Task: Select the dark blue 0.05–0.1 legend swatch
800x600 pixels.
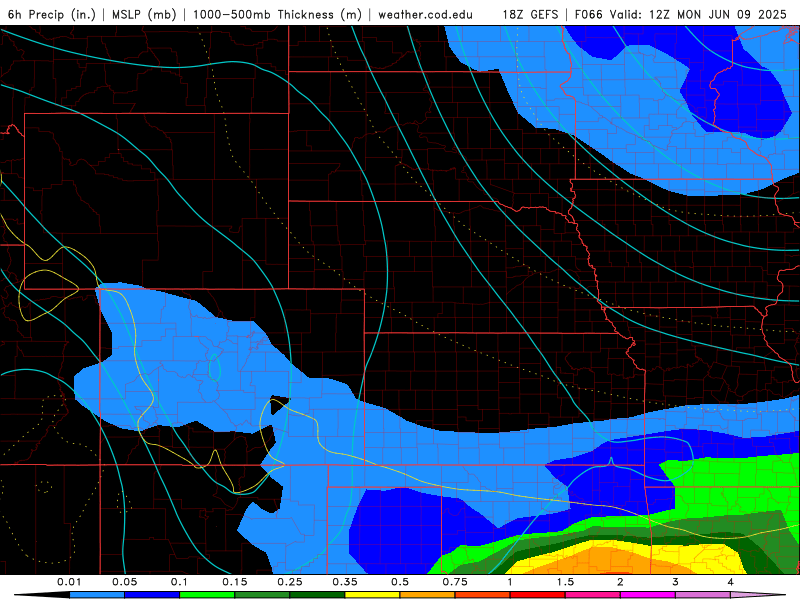Action: point(152,595)
